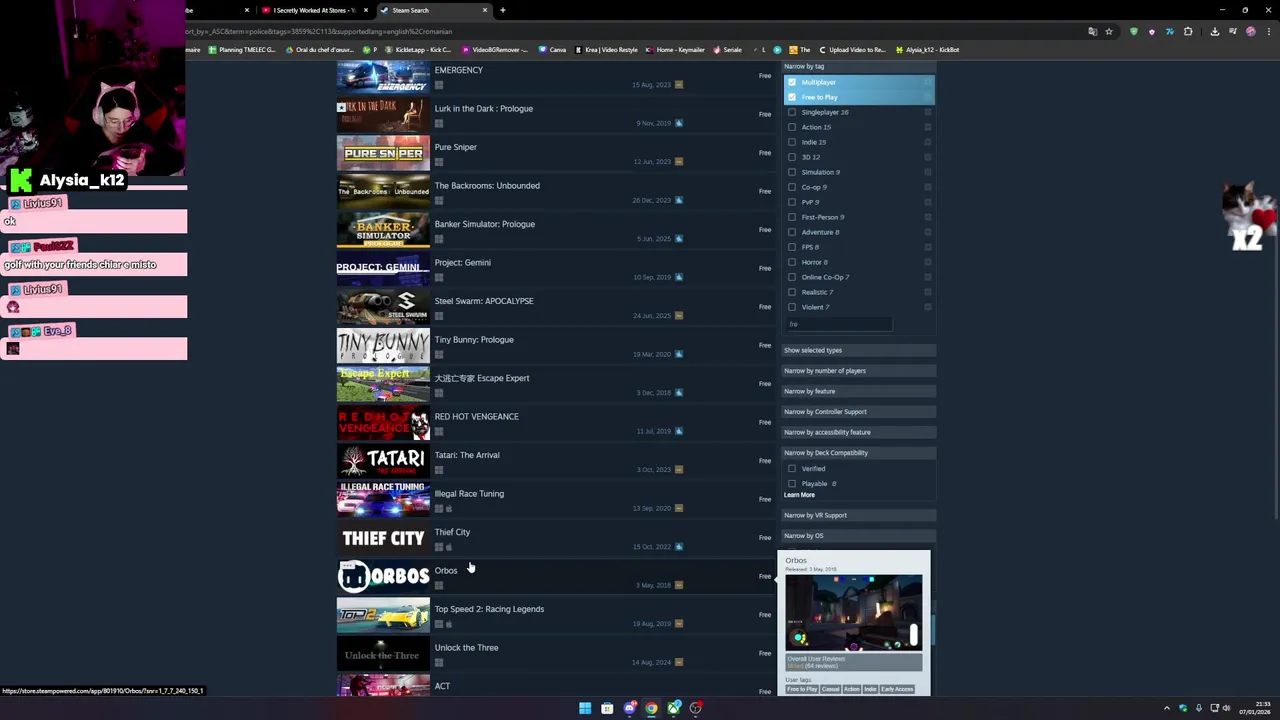The image size is (1280, 720).
Task: Click the Orbos logo thumbnail
Action: [x=383, y=577]
